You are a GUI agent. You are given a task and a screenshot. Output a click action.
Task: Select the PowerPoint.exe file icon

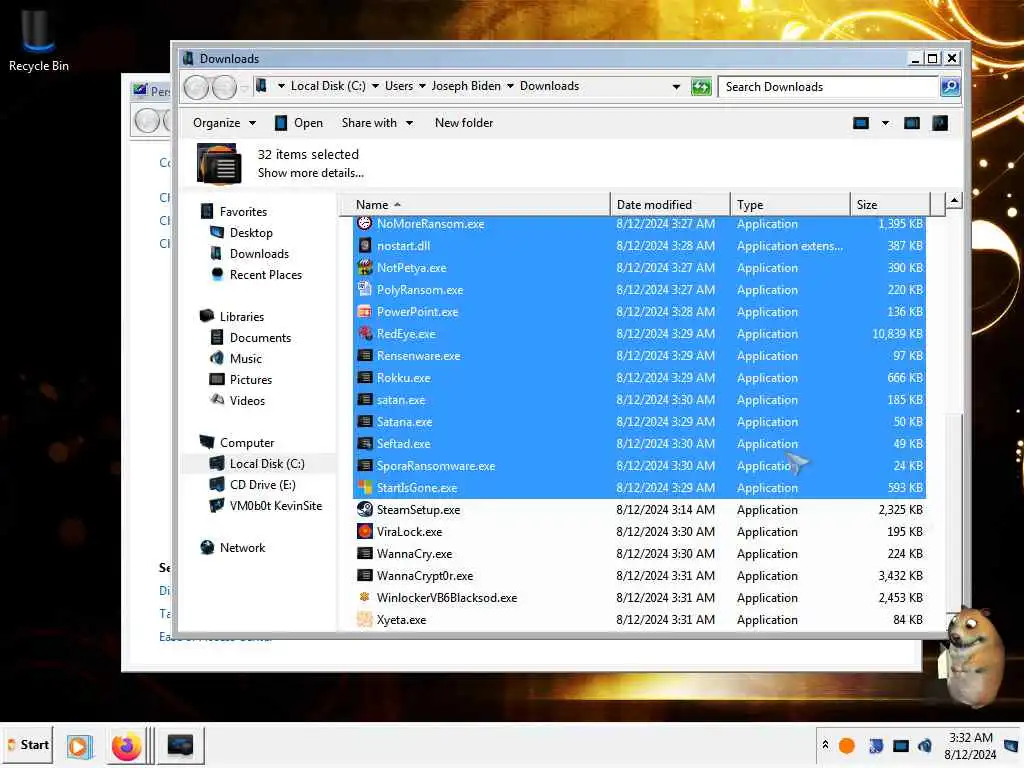(x=364, y=312)
